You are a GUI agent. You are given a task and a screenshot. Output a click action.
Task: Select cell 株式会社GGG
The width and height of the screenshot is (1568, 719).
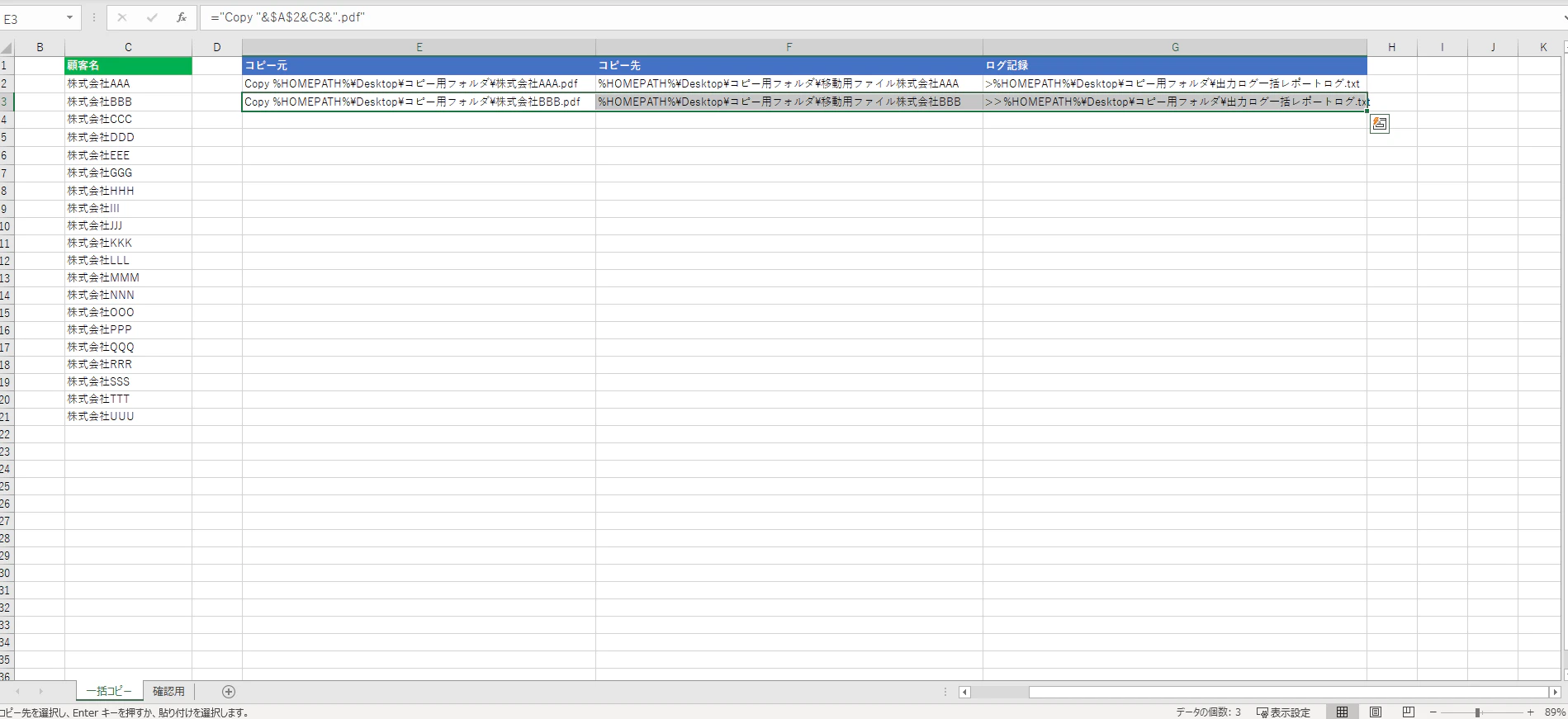tap(128, 173)
